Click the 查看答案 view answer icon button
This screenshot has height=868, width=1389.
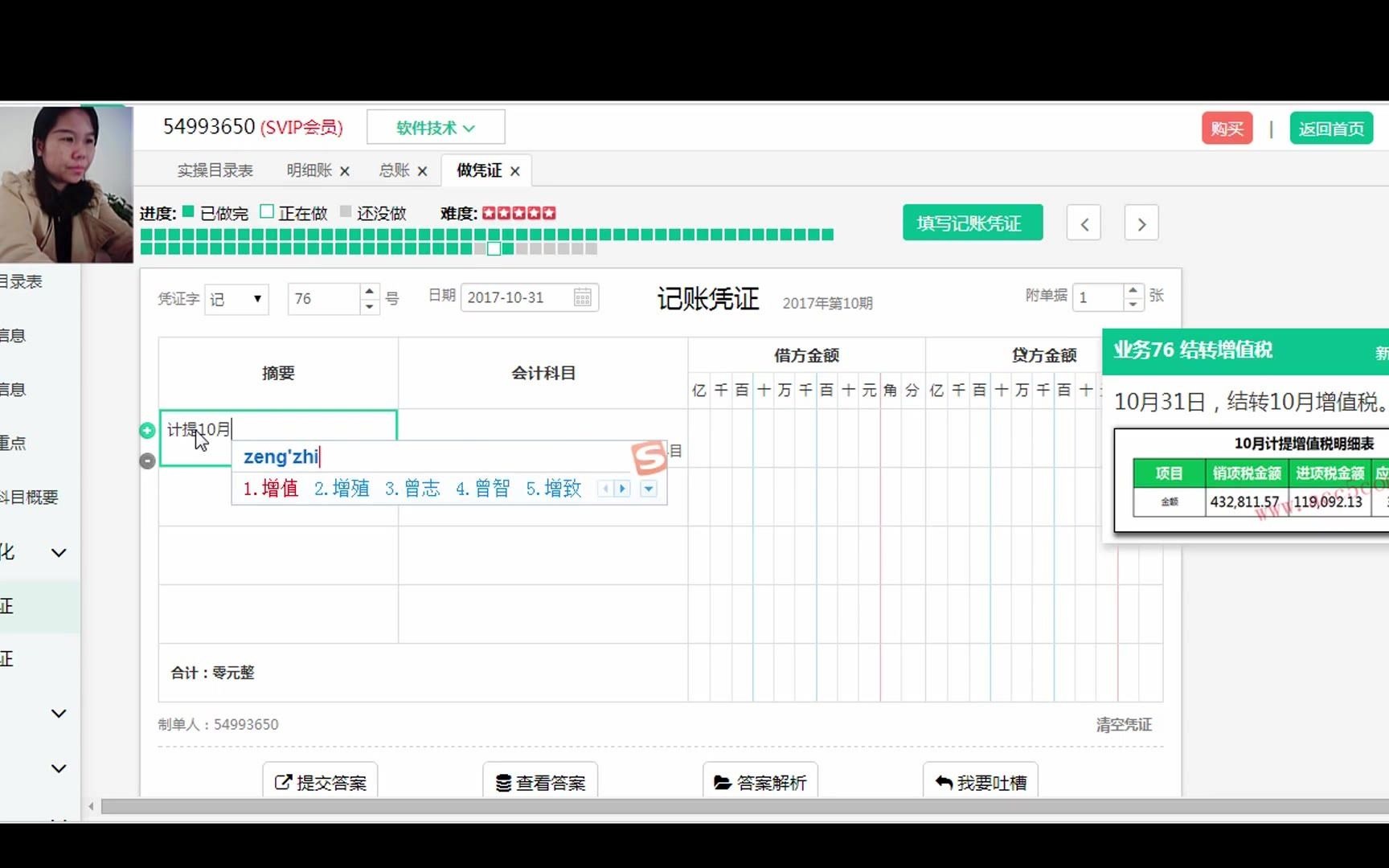502,781
